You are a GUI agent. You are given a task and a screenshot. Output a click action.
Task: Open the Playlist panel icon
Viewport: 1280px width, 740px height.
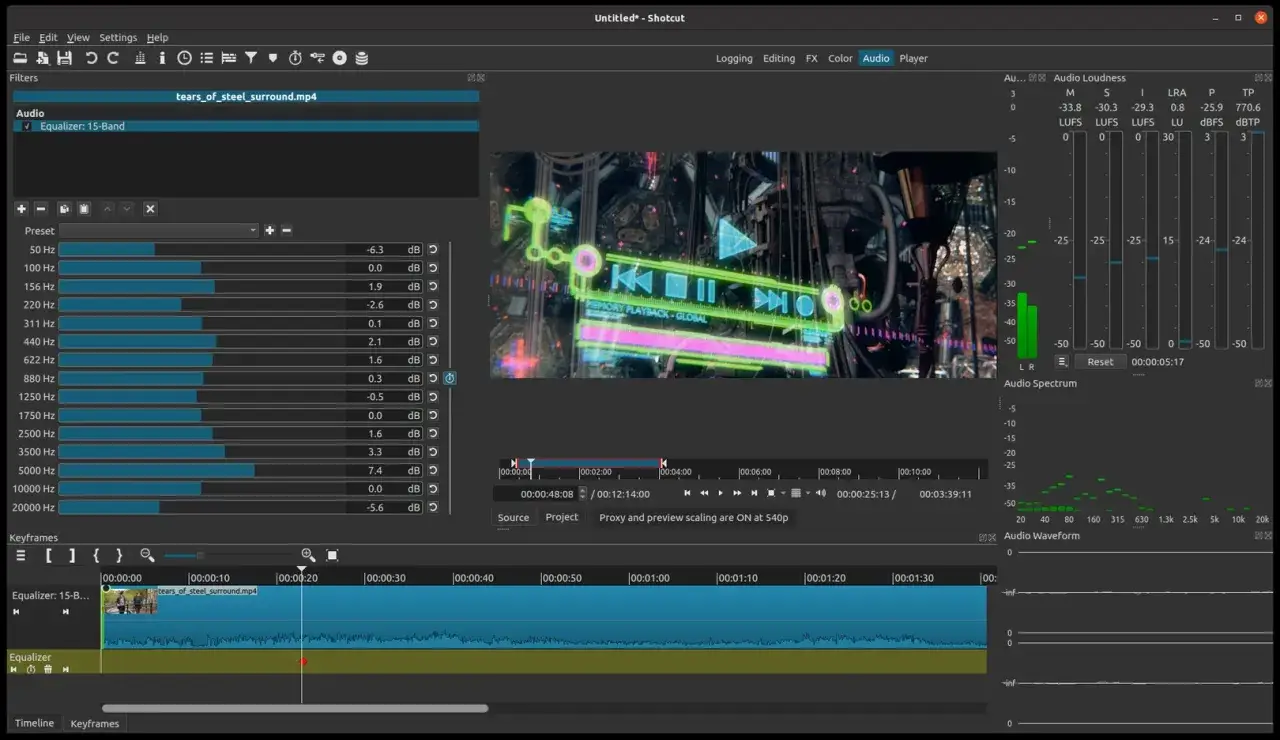207,58
